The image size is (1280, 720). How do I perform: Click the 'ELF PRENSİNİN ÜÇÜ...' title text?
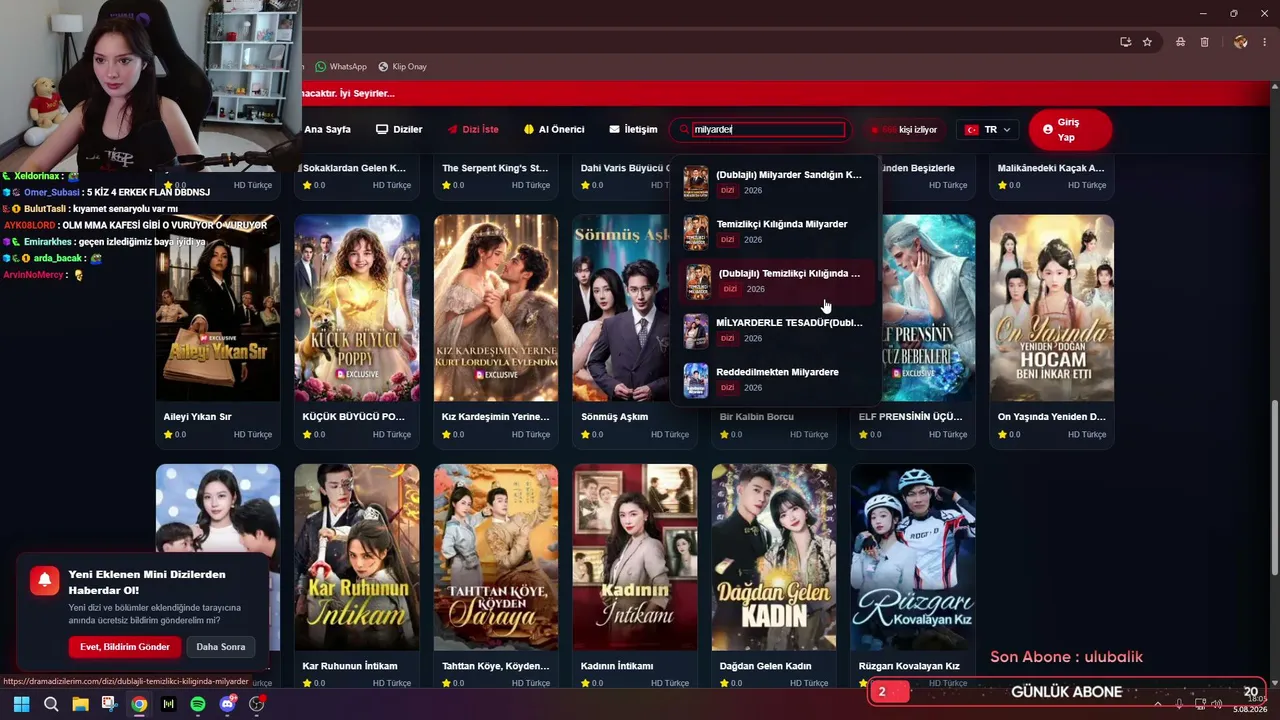[x=911, y=417]
